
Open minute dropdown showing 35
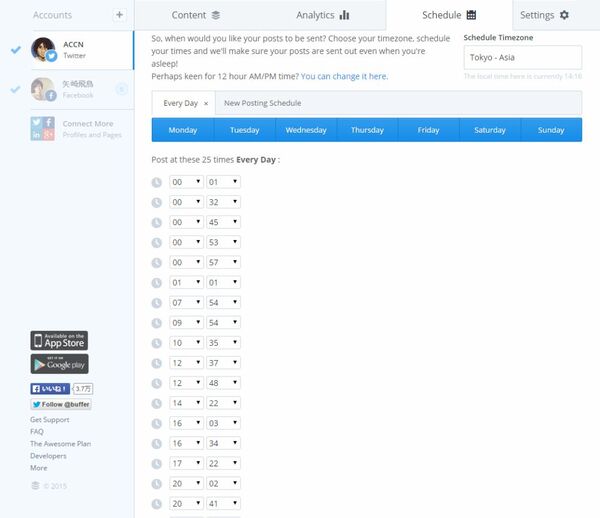pos(223,343)
